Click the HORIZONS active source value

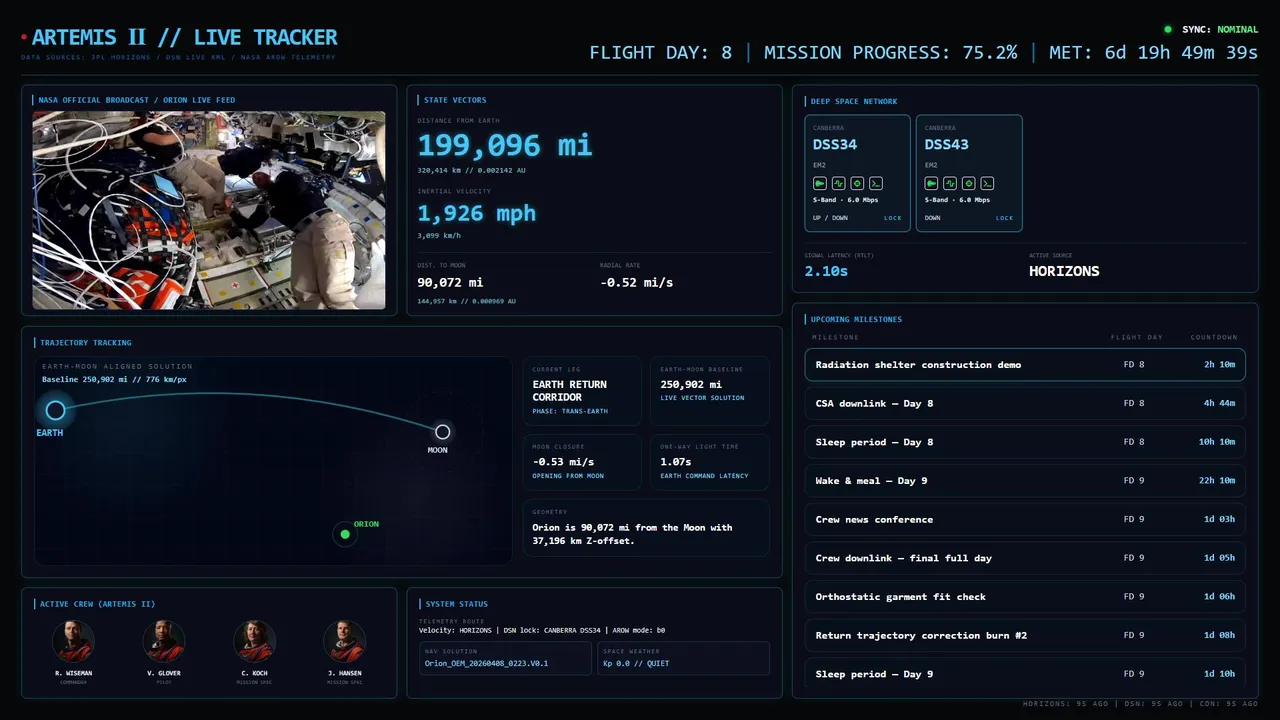click(1064, 271)
